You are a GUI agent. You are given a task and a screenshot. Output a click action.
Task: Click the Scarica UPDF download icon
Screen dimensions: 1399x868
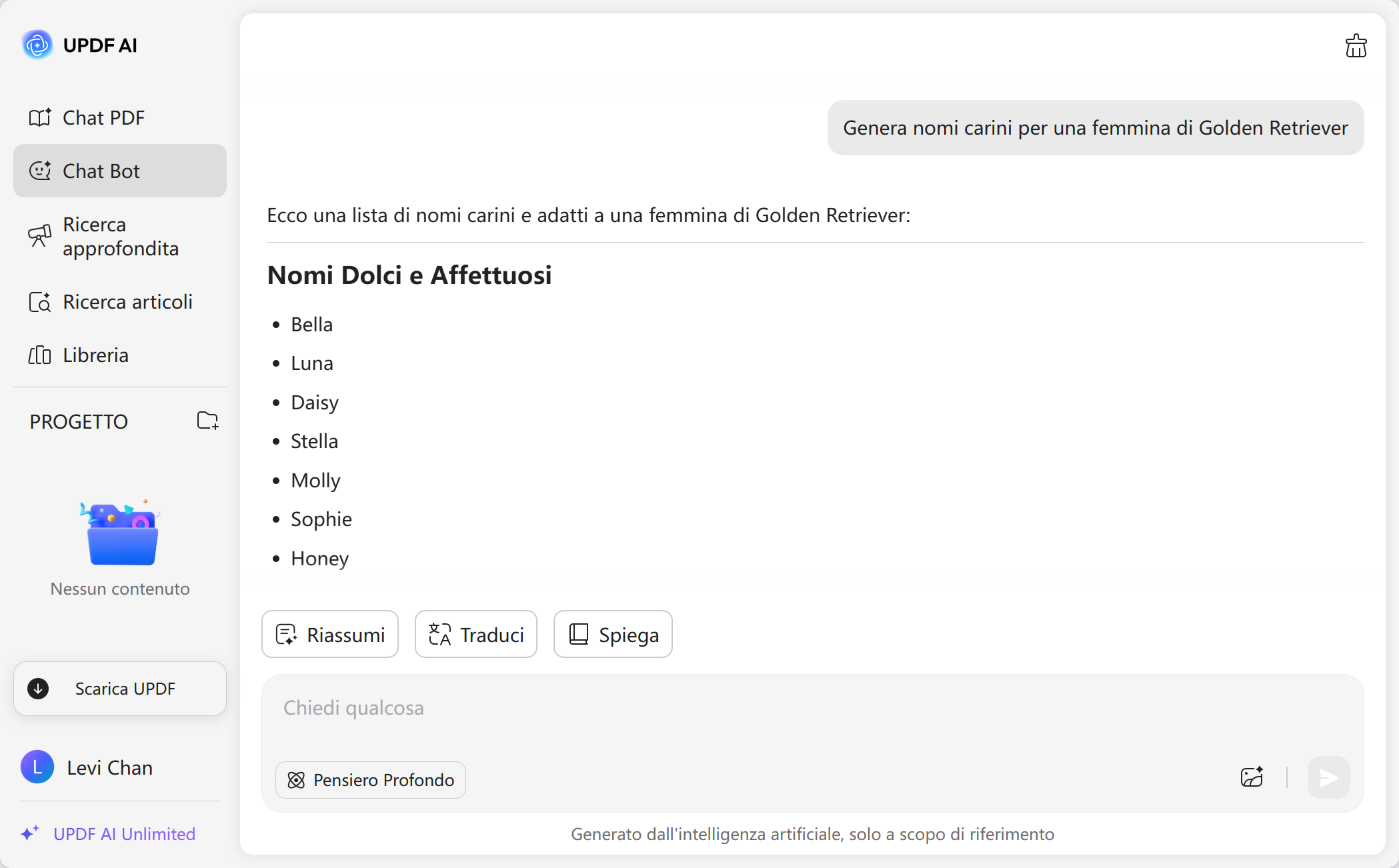[x=38, y=689]
